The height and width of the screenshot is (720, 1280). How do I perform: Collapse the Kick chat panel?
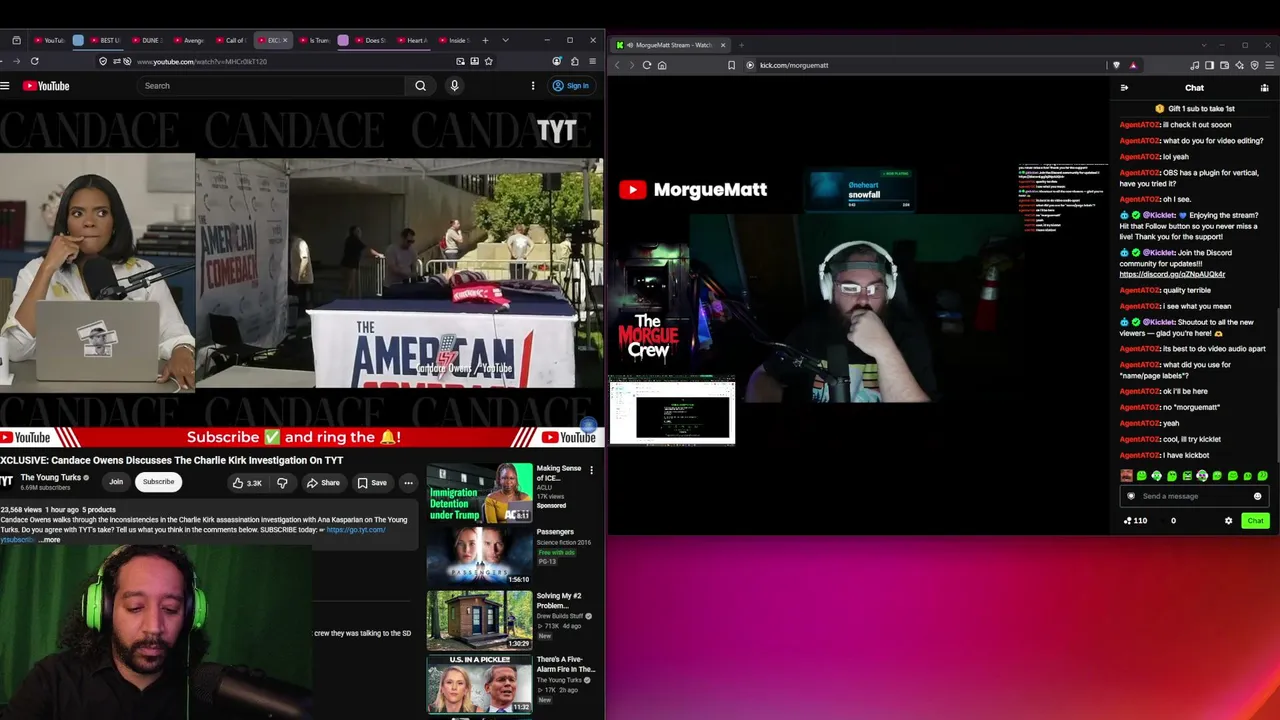click(1124, 88)
